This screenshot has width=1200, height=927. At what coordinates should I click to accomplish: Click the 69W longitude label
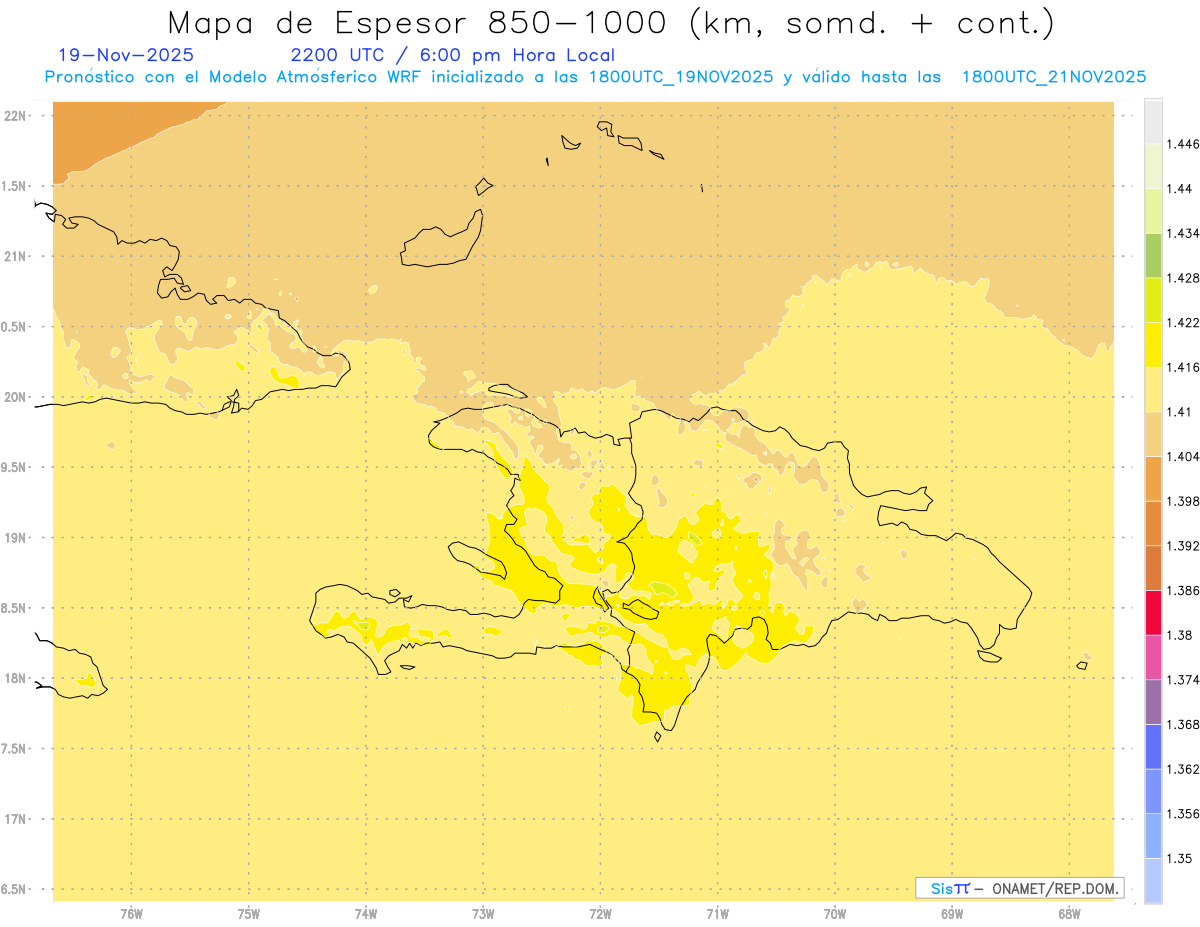[x=952, y=914]
